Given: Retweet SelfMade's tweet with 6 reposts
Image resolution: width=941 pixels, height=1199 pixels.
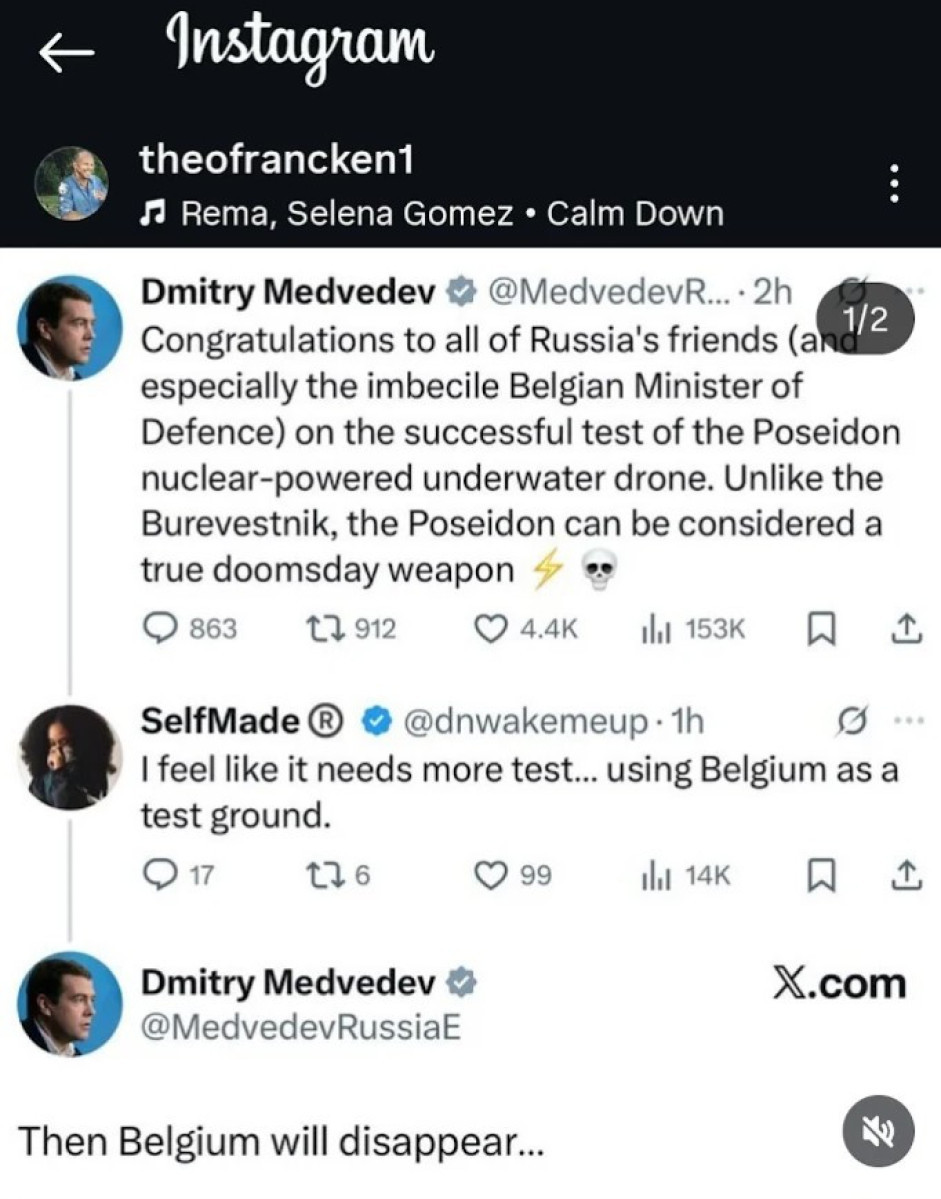Looking at the screenshot, I should [323, 876].
